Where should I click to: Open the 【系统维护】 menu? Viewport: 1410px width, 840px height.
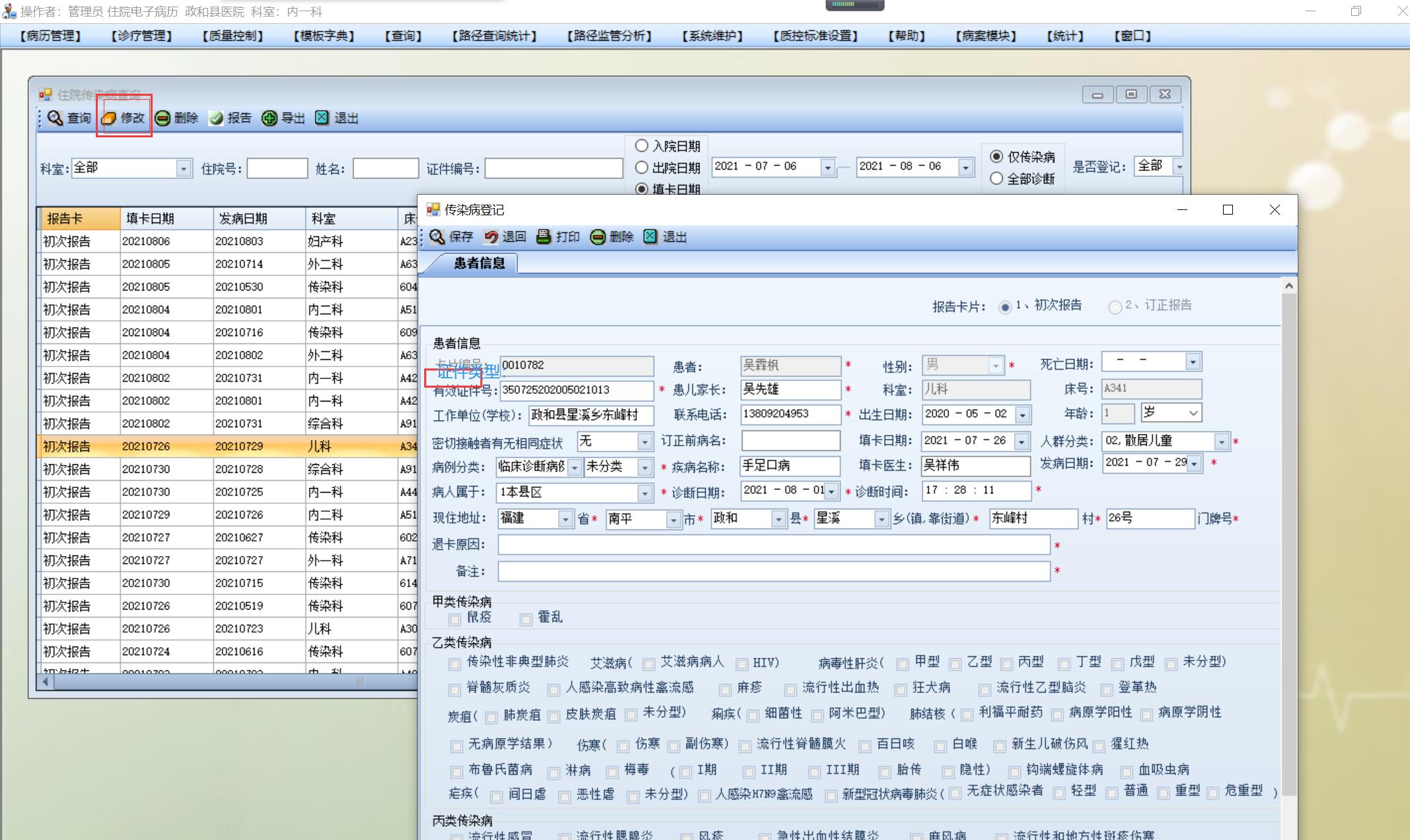pos(712,36)
